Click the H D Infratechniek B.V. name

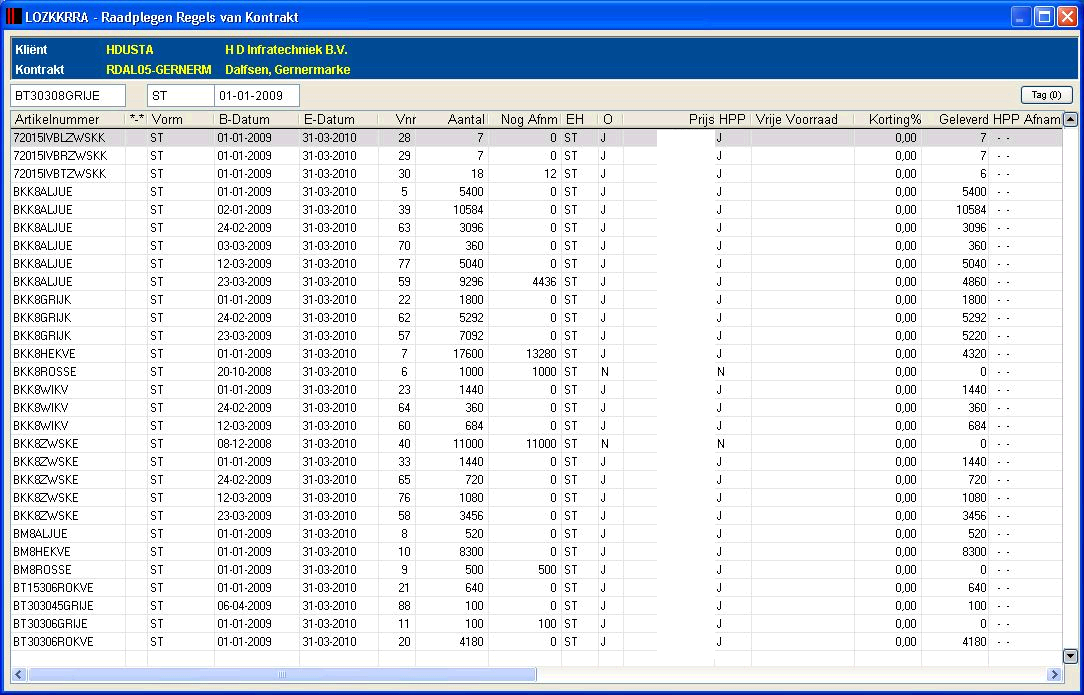click(286, 50)
